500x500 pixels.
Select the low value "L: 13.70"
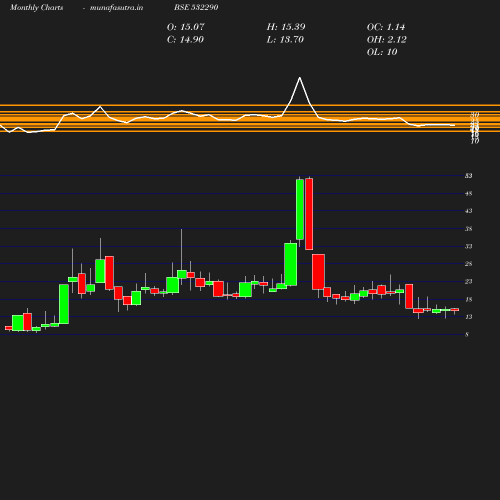285,40
